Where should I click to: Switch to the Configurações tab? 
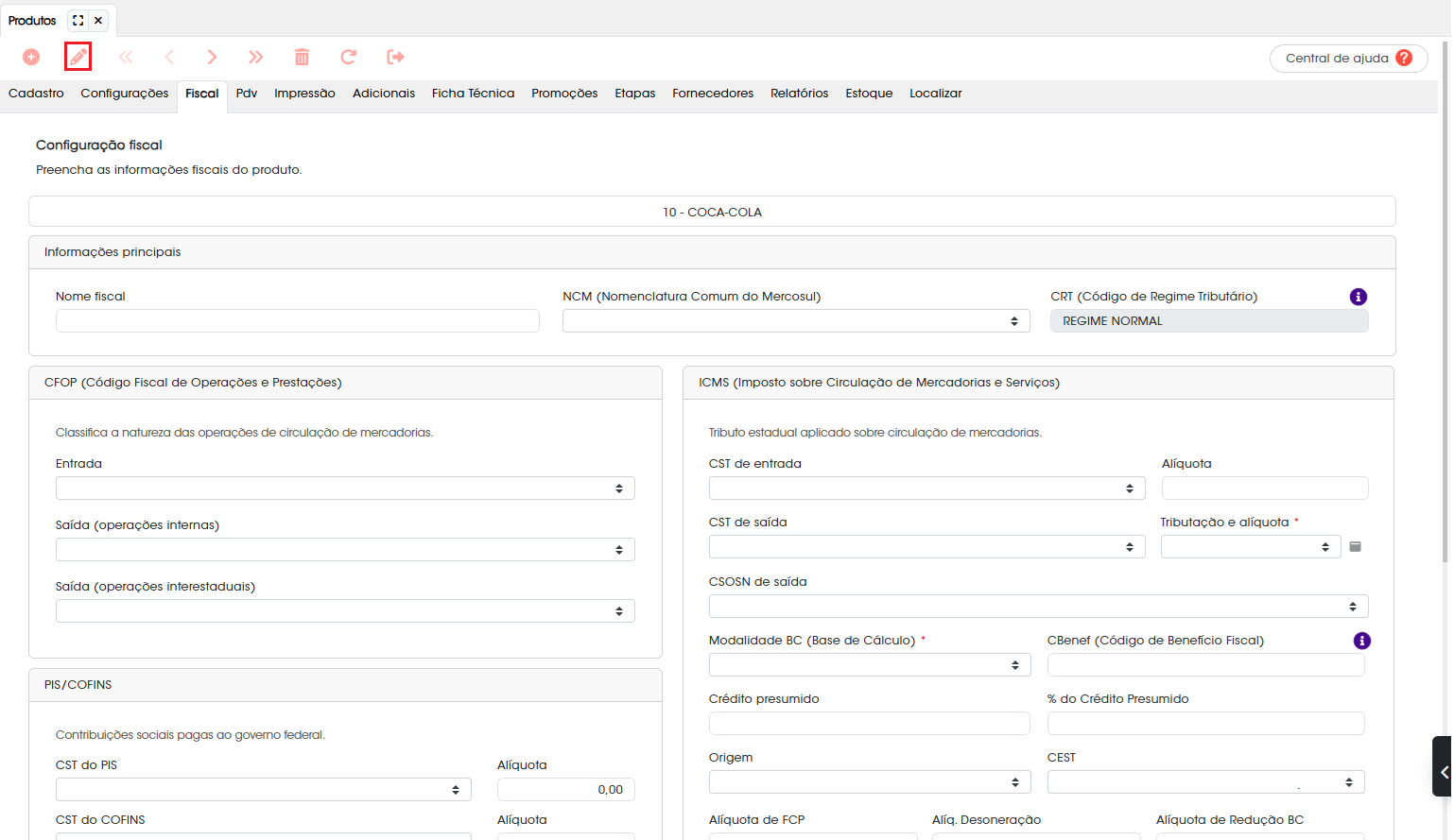pyautogui.click(x=125, y=94)
